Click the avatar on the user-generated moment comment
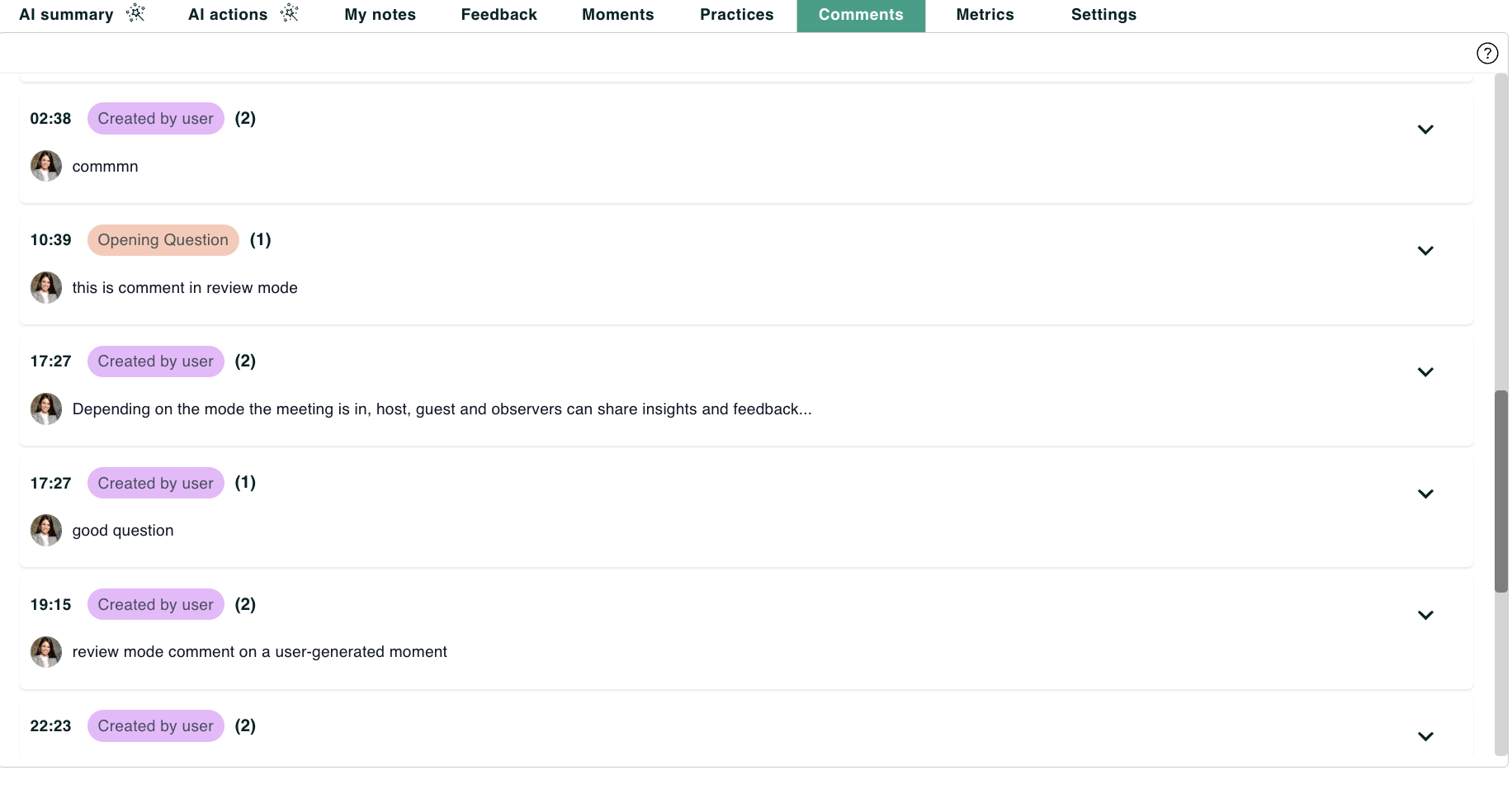 coord(45,651)
